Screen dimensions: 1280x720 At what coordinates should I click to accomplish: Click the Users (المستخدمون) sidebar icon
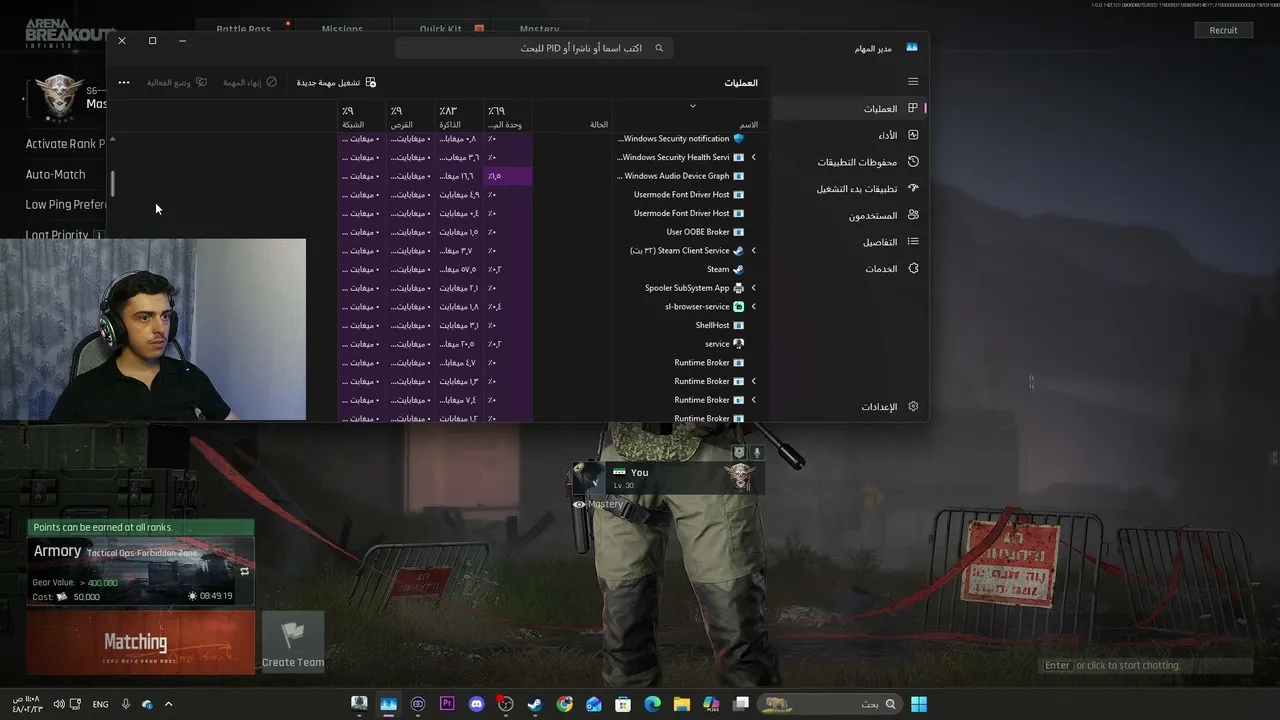[x=913, y=215]
